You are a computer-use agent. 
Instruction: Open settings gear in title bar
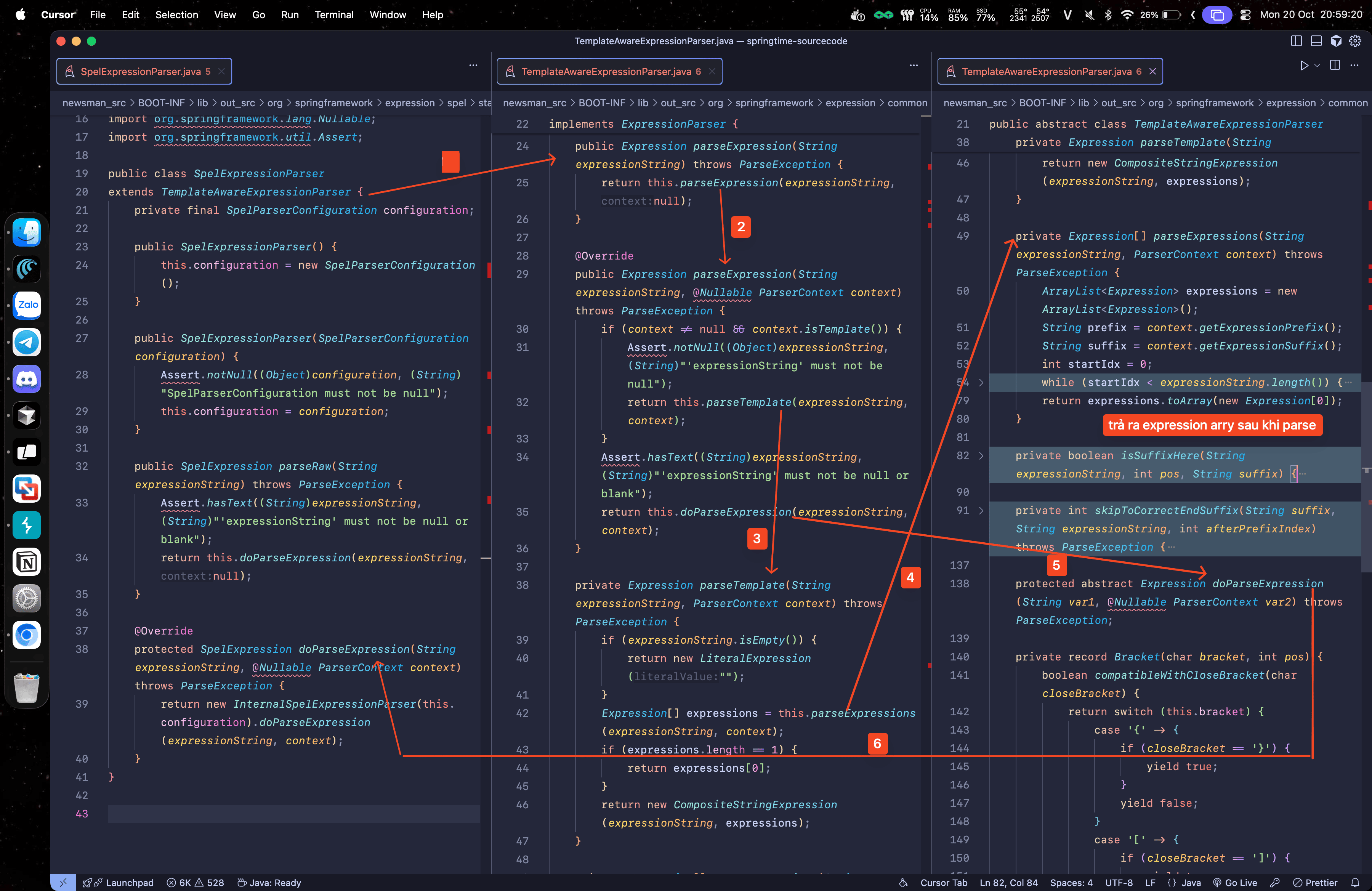[x=1355, y=41]
